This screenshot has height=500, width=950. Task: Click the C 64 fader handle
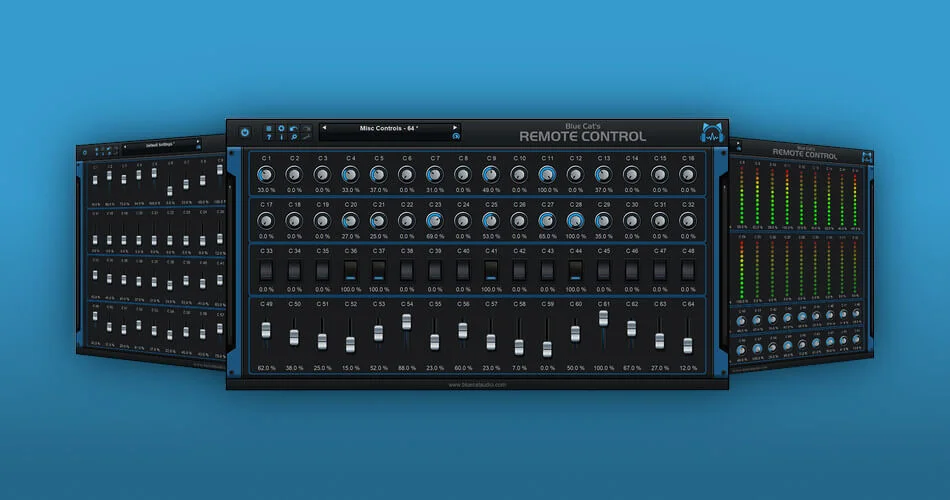pos(688,345)
